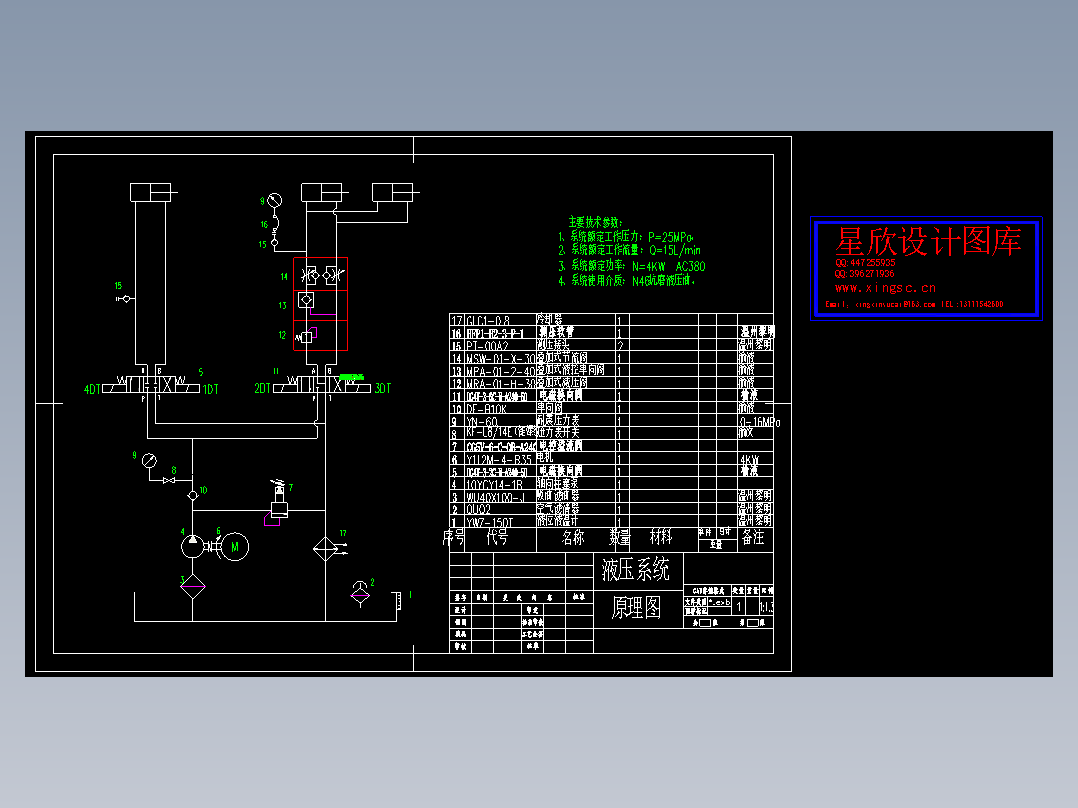Select the gauge shutoff valve labeled 8
1078x808 pixels.
[x=168, y=480]
